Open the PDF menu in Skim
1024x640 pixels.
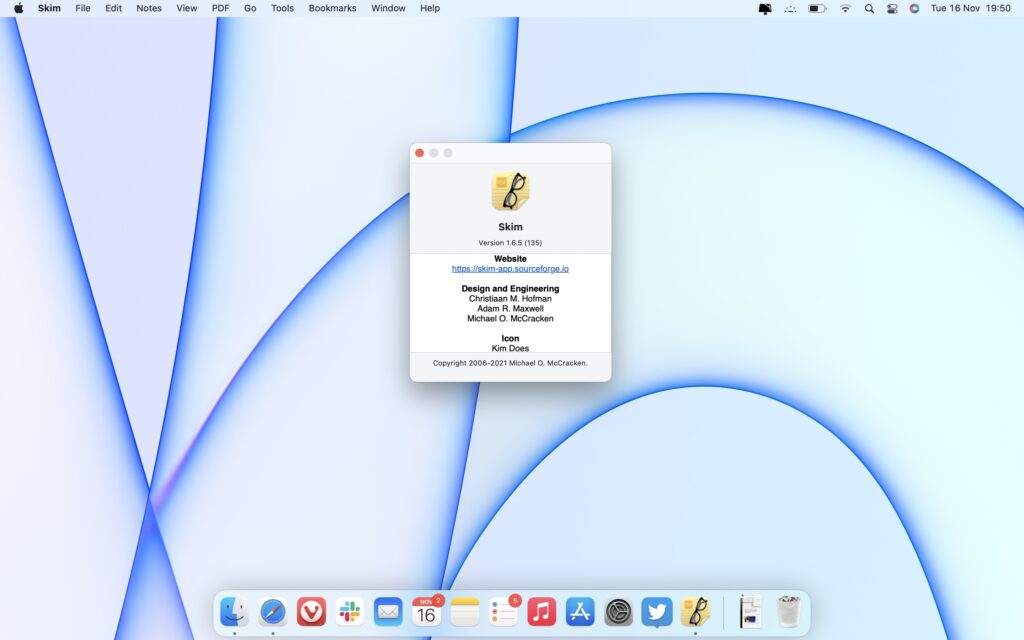tap(219, 8)
